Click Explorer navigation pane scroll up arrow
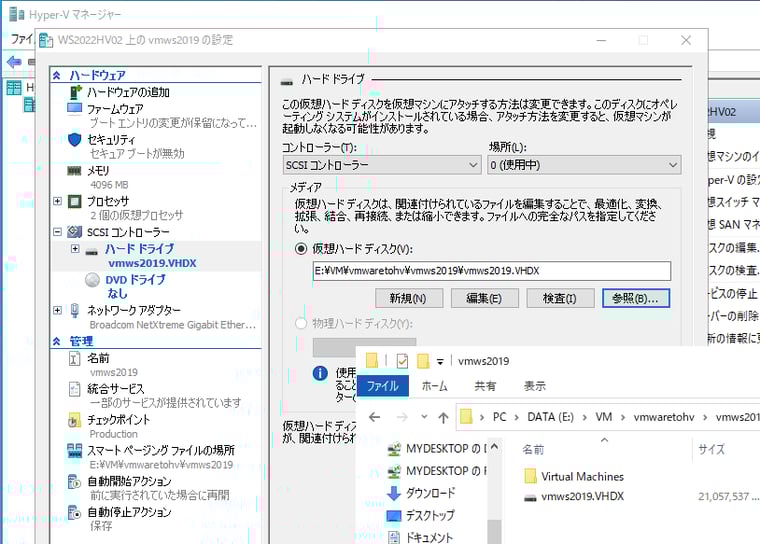 point(494,447)
